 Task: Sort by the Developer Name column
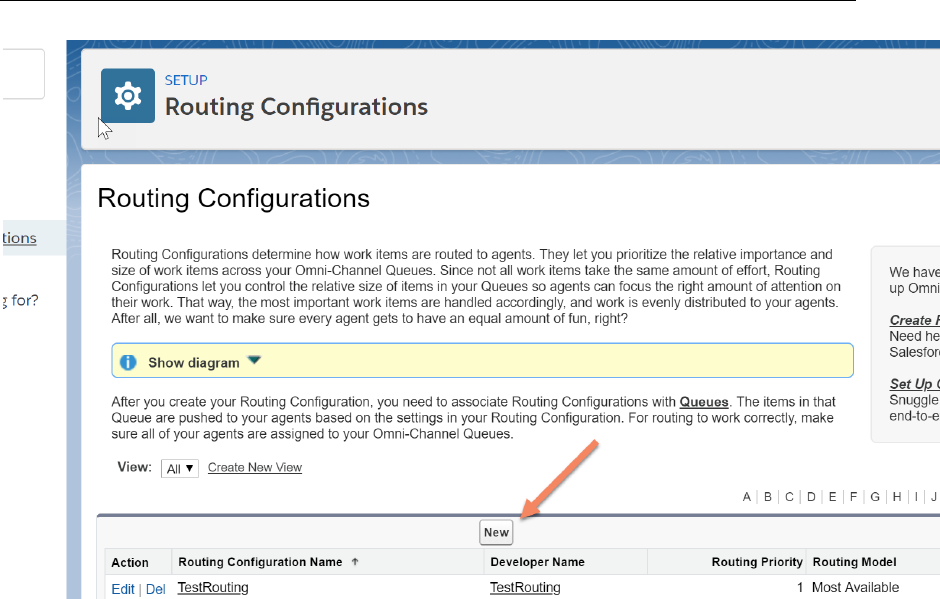(x=537, y=562)
